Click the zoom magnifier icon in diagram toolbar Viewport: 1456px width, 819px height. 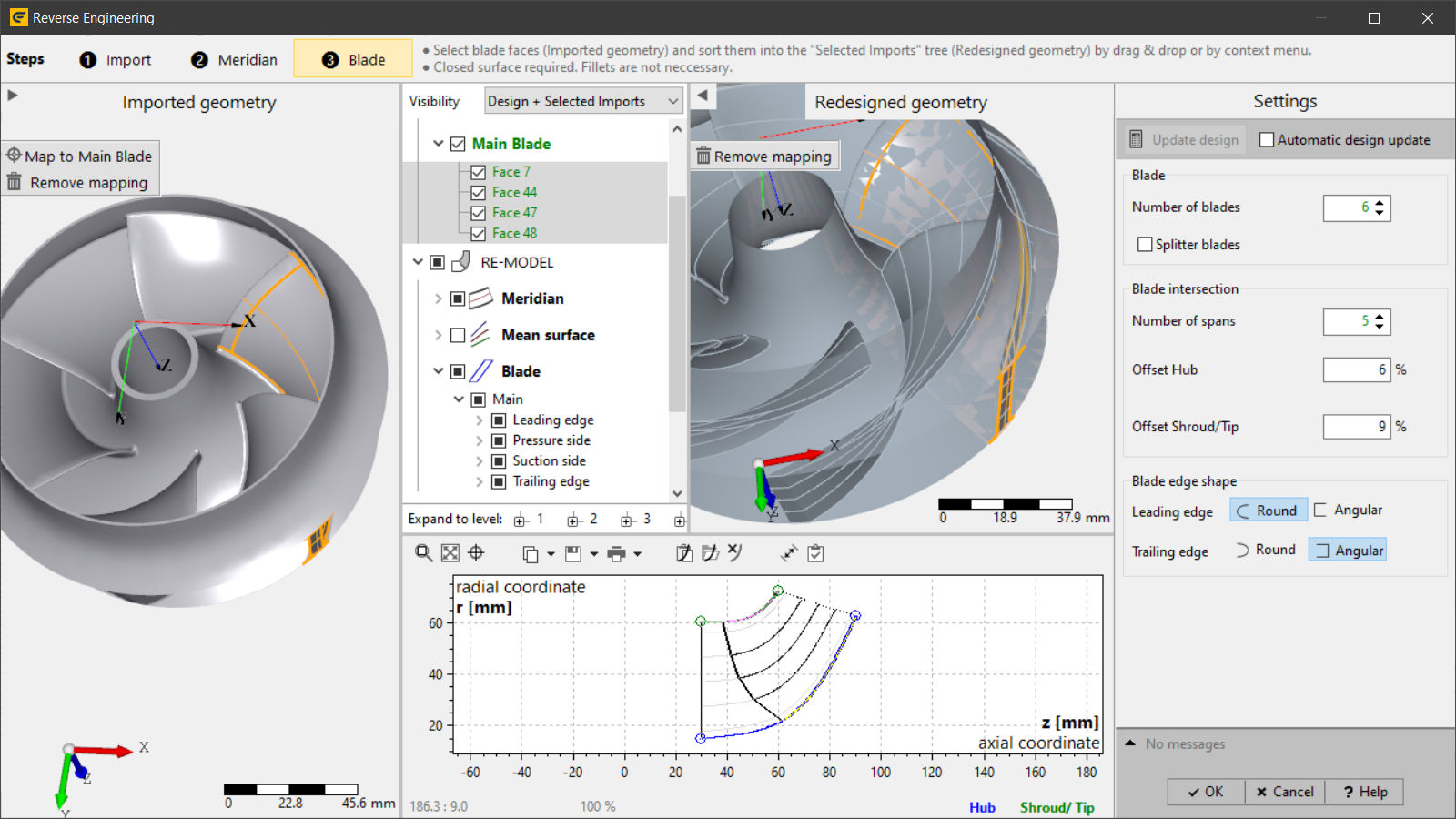coord(423,553)
